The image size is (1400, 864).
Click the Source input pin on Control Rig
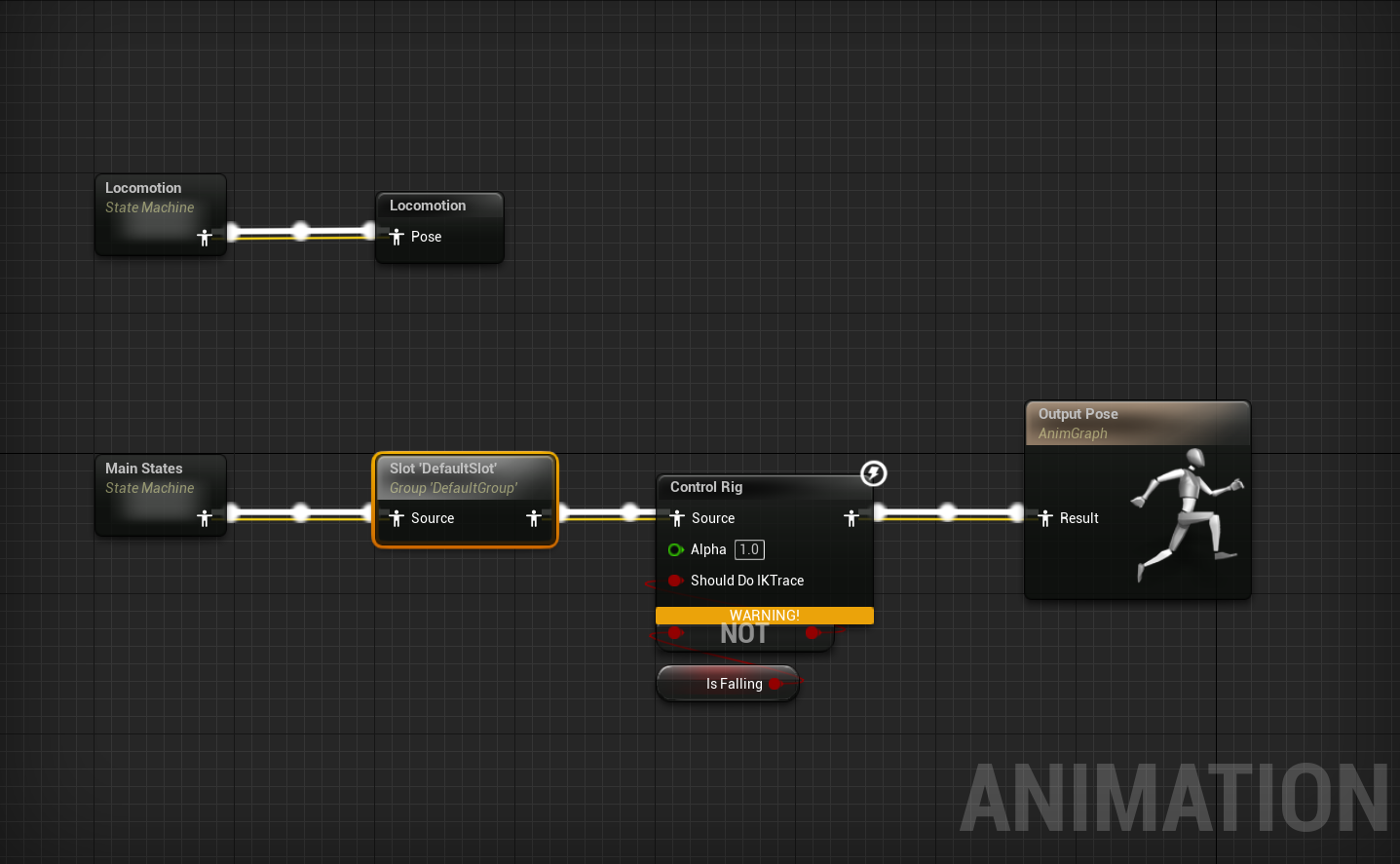point(677,518)
